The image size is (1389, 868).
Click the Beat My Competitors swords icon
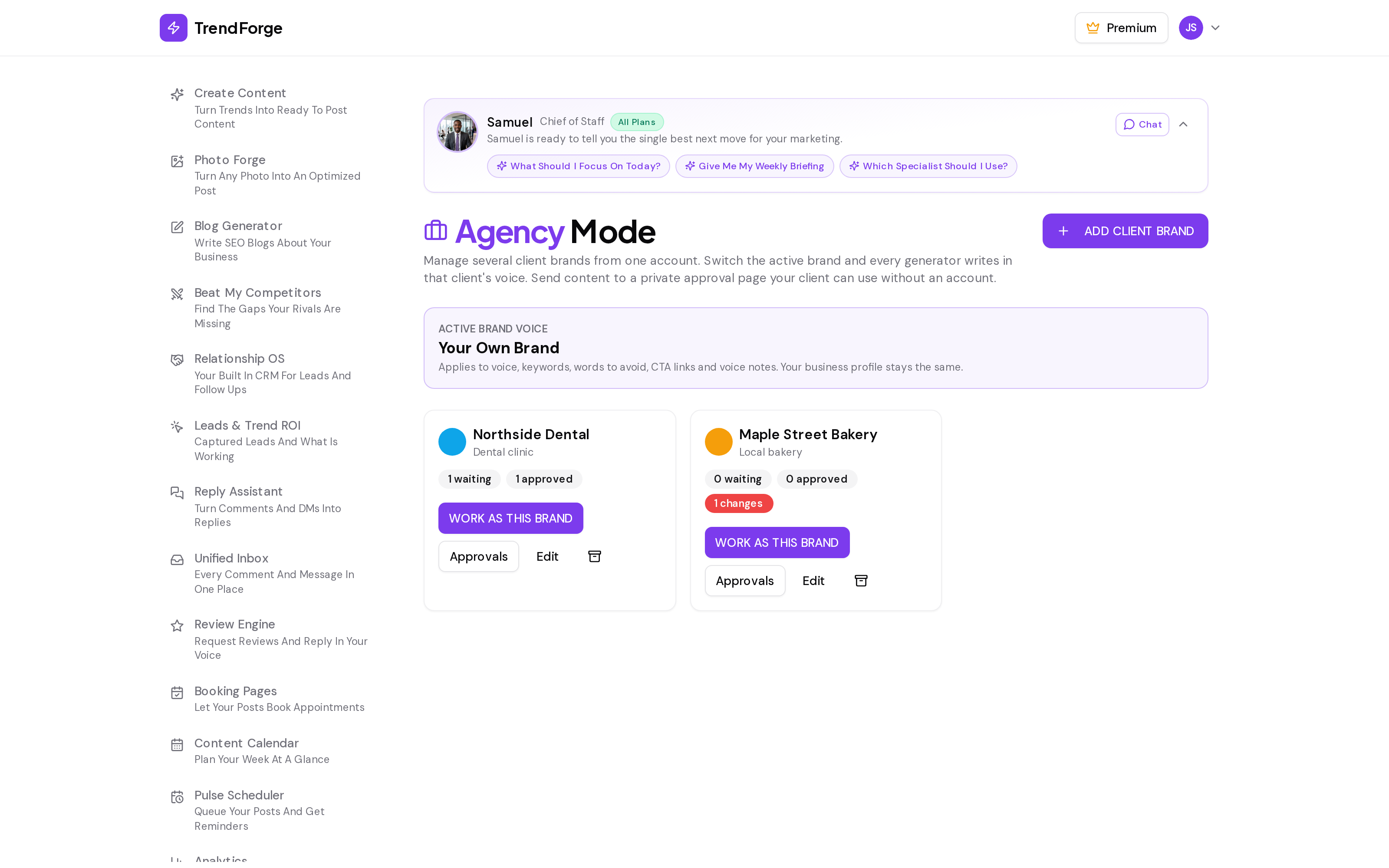178,294
